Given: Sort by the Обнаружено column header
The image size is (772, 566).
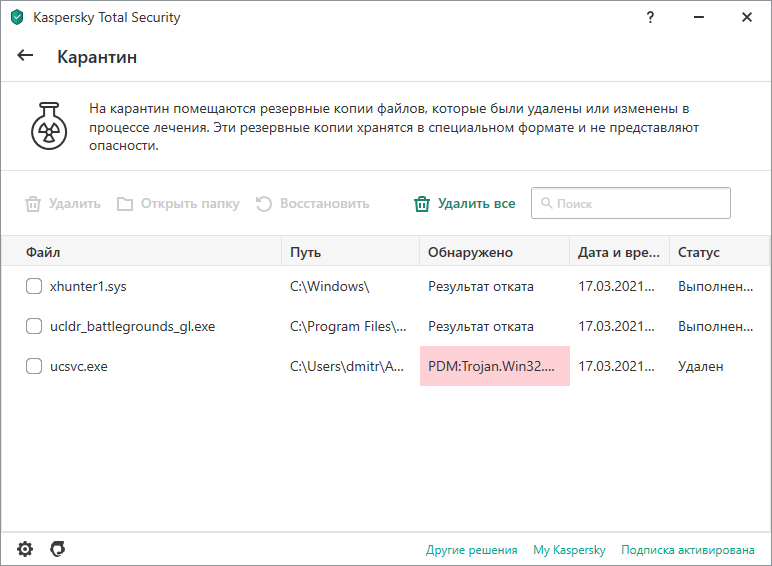Looking at the screenshot, I should [494, 252].
